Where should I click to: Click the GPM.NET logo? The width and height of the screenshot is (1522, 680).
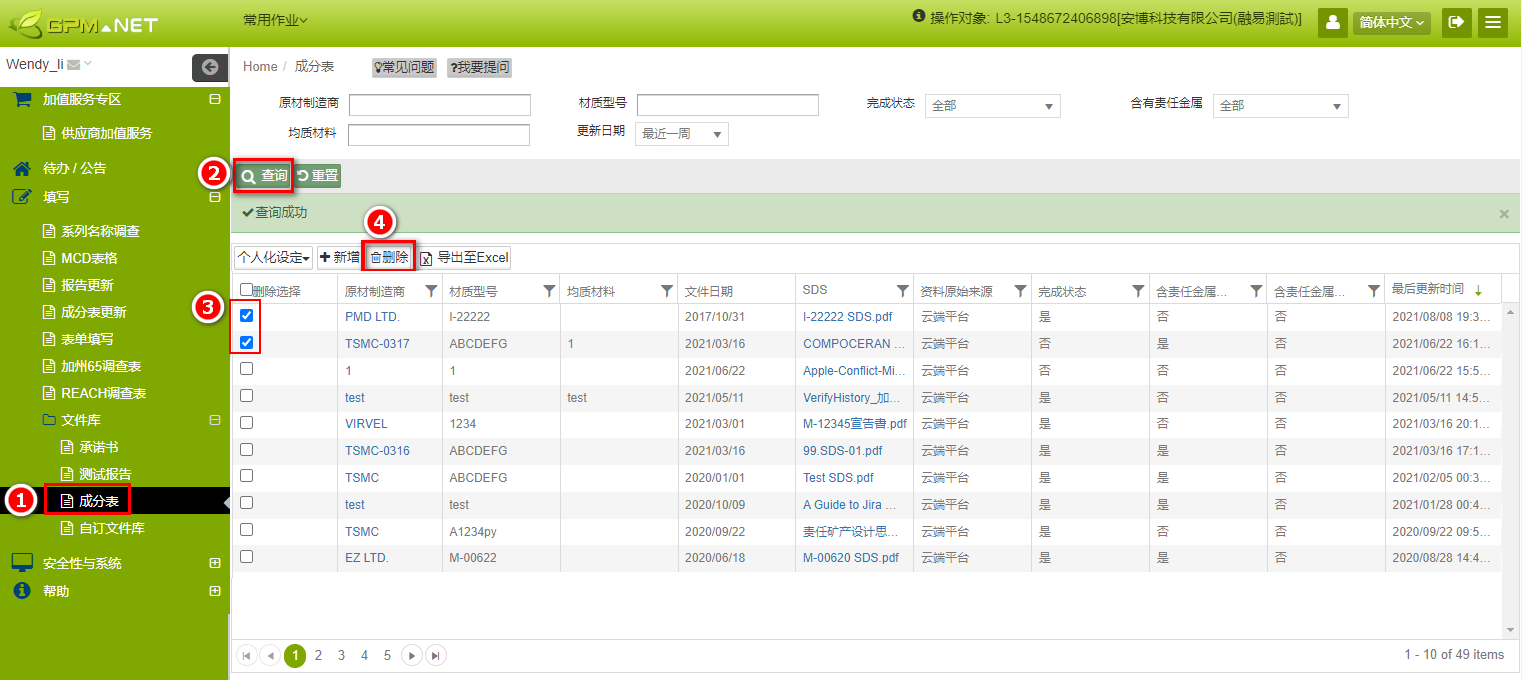coord(83,23)
